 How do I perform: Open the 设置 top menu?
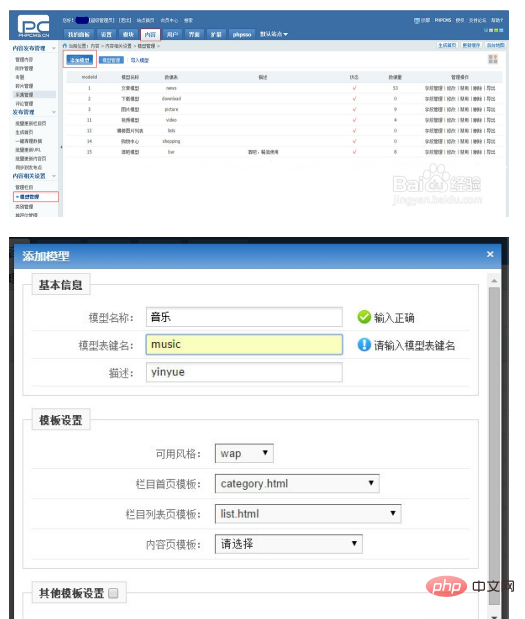106,34
